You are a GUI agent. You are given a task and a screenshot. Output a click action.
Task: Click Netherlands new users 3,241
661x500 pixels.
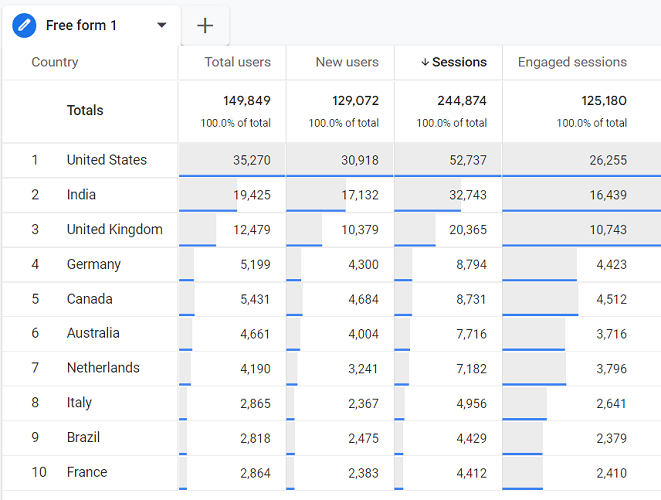363,368
